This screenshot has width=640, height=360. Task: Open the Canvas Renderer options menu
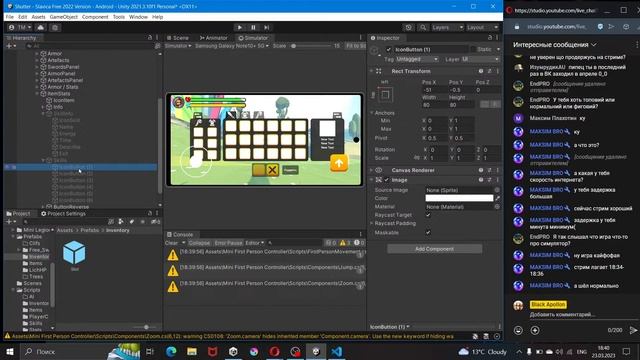coord(498,170)
